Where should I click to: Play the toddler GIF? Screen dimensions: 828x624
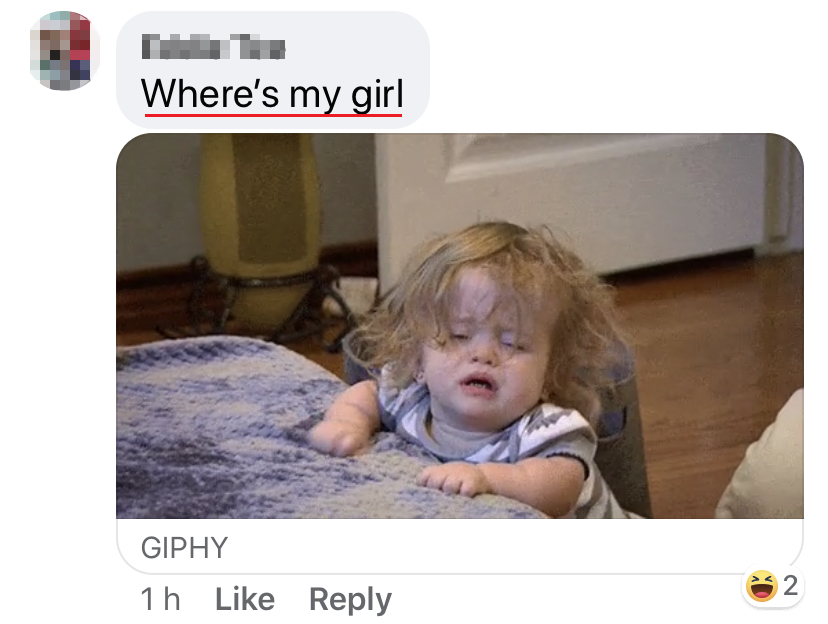click(460, 326)
